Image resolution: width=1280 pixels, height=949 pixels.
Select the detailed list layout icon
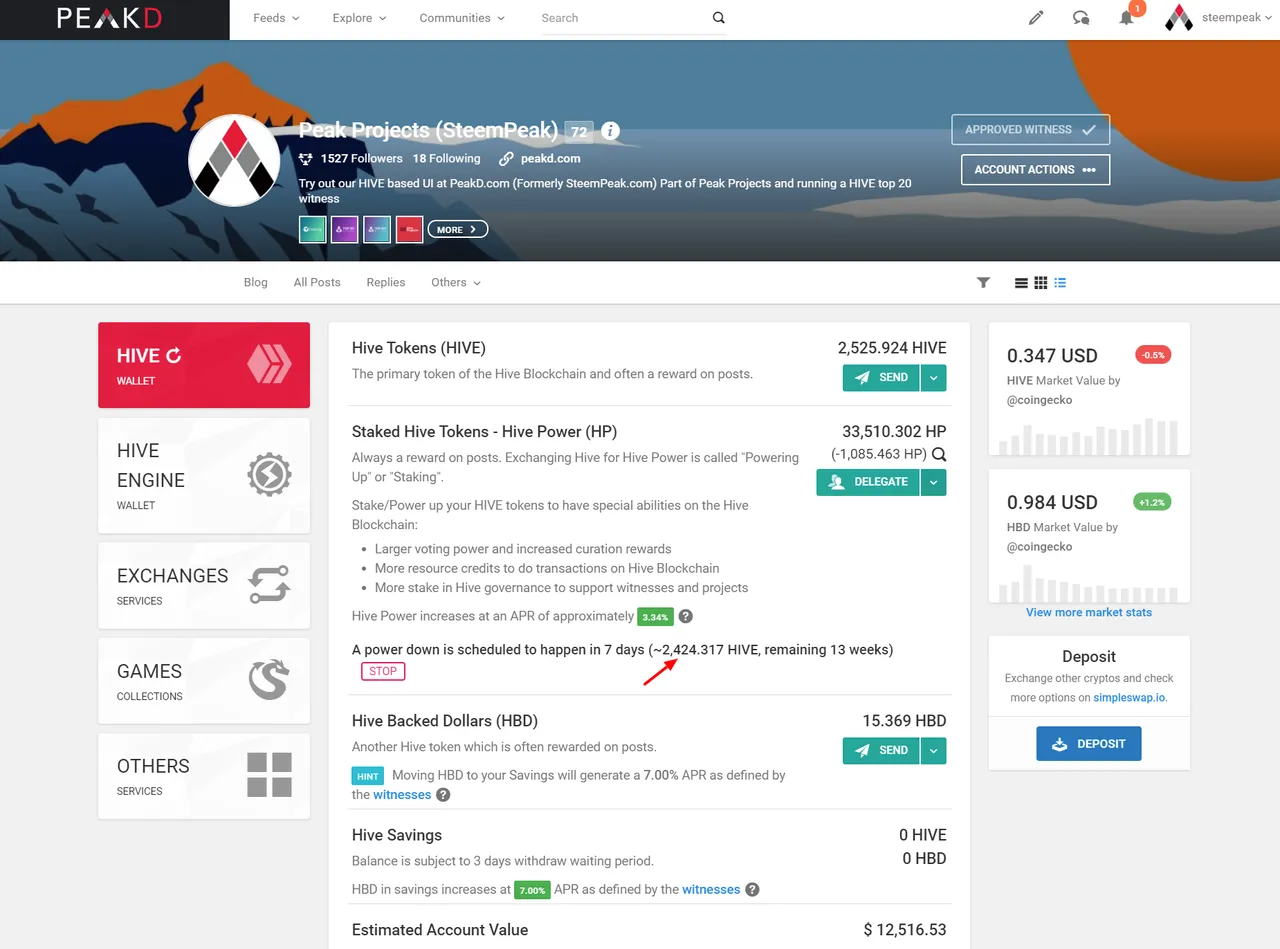click(x=1060, y=283)
